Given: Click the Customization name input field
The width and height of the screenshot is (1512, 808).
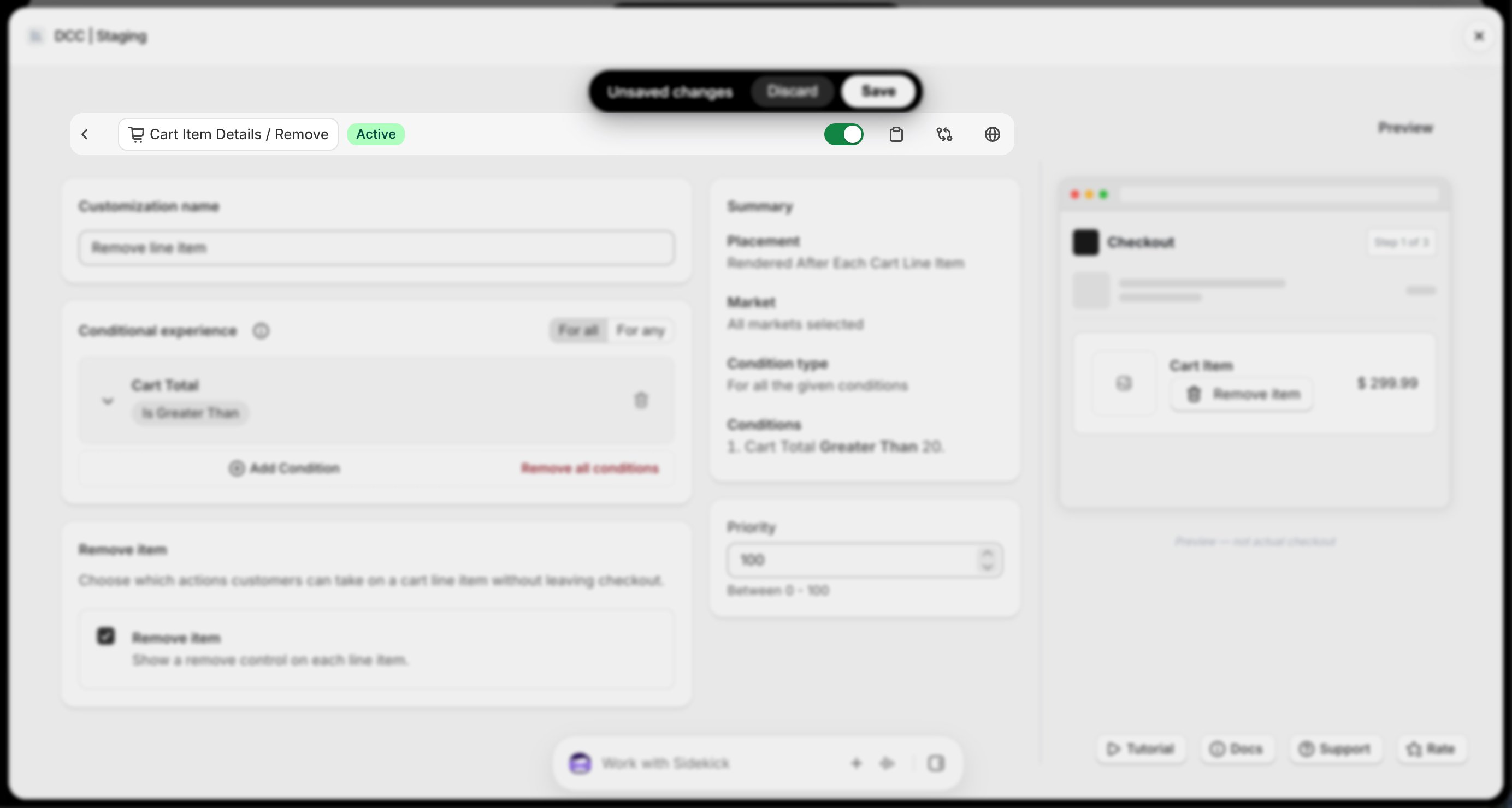Looking at the screenshot, I should tap(376, 248).
